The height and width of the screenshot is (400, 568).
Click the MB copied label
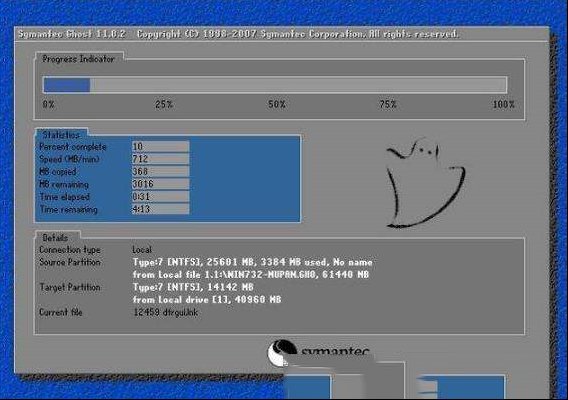[x=58, y=171]
